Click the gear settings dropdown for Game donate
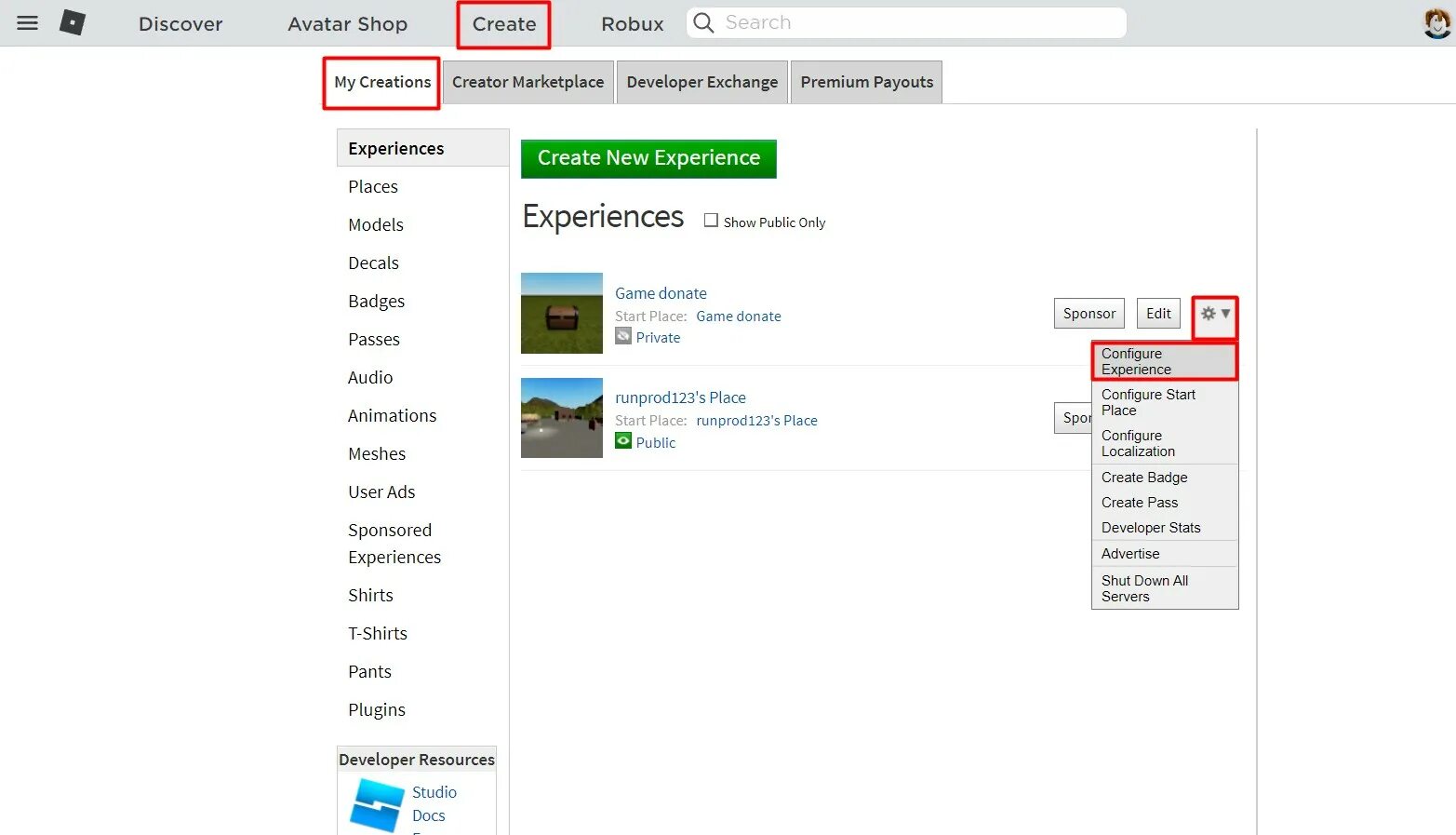 click(x=1215, y=314)
